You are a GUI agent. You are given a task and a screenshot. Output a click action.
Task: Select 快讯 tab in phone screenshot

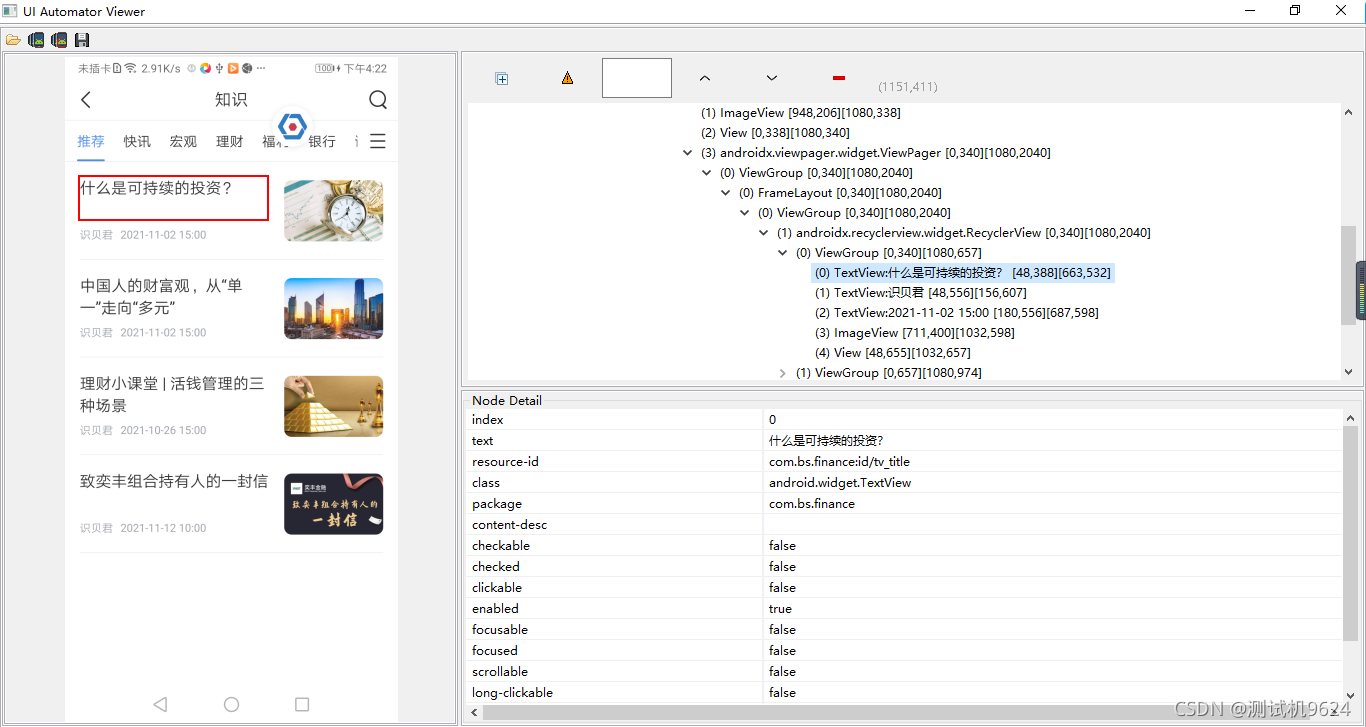pyautogui.click(x=137, y=141)
